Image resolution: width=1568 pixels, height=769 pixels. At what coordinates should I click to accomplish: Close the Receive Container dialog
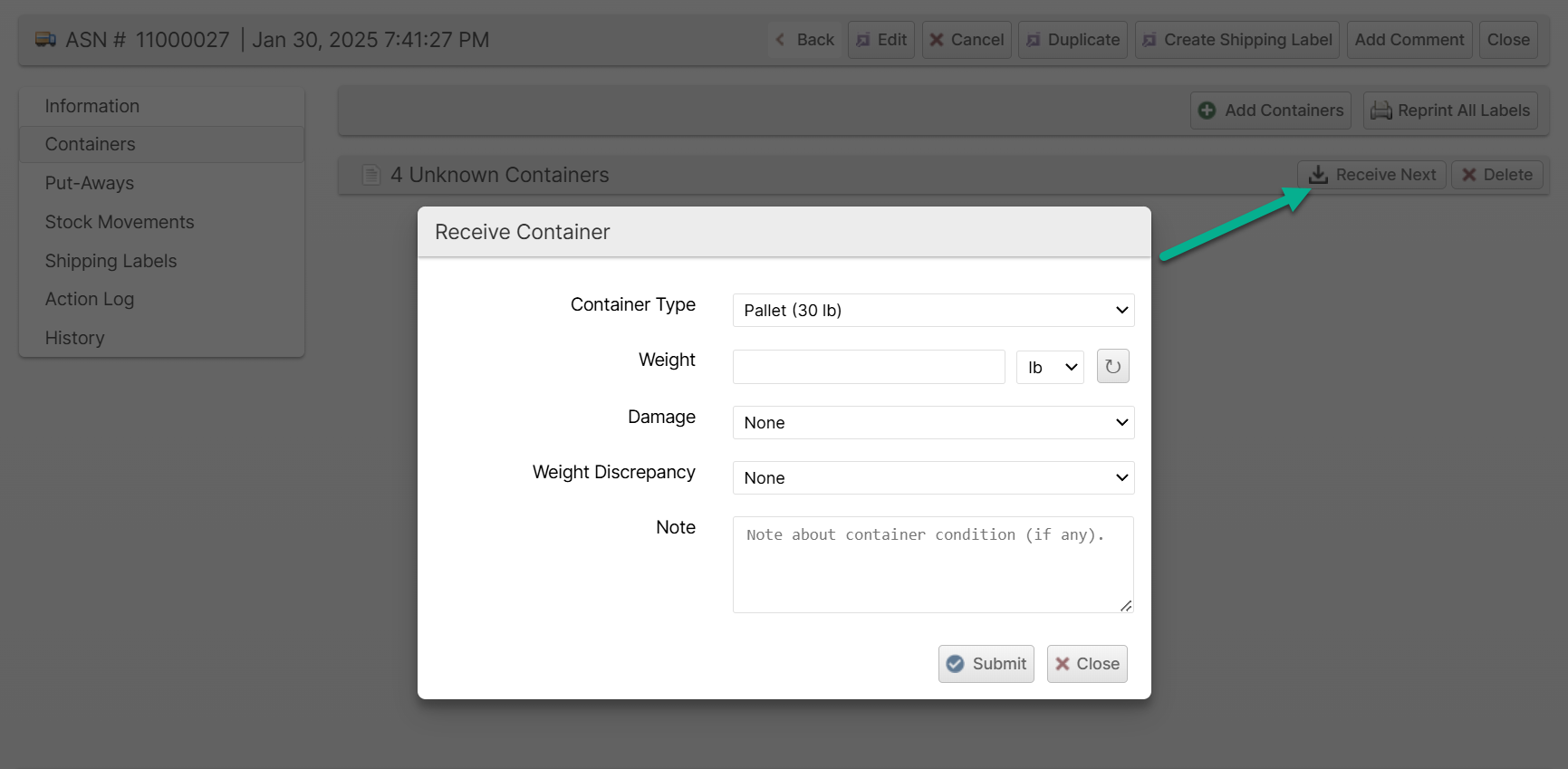pos(1087,664)
